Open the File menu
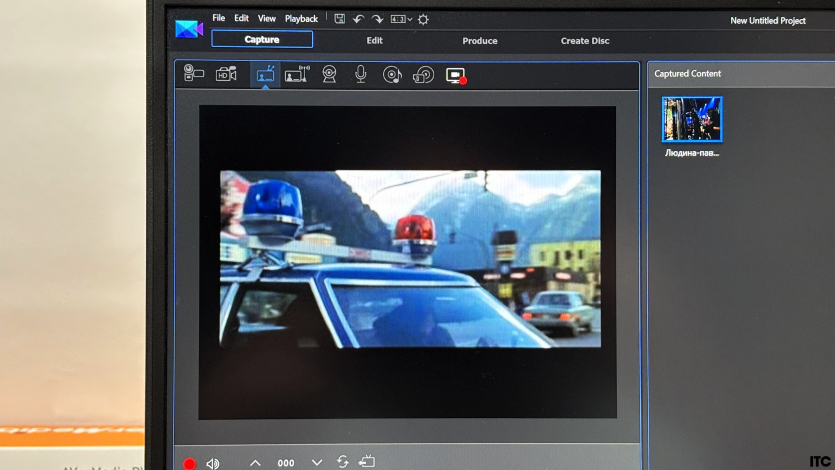The image size is (835, 470). pyautogui.click(x=219, y=19)
